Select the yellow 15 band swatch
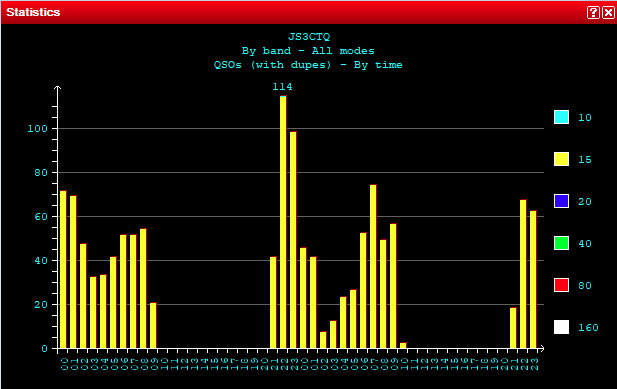This screenshot has width=617, height=389. pyautogui.click(x=561, y=159)
